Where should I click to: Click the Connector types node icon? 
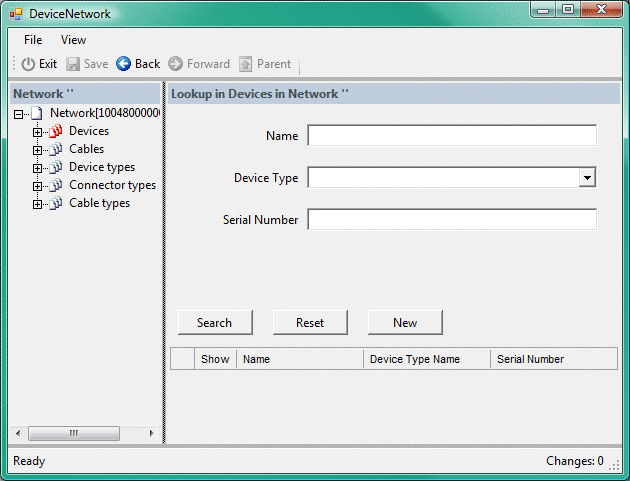pyautogui.click(x=56, y=185)
